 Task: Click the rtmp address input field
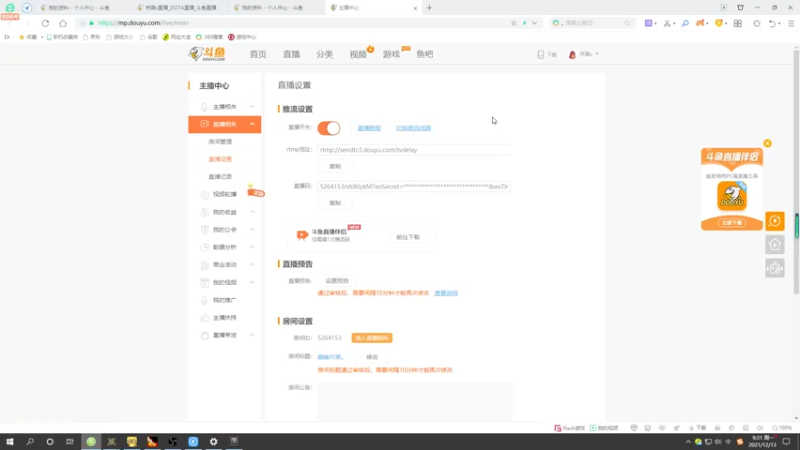pos(413,150)
